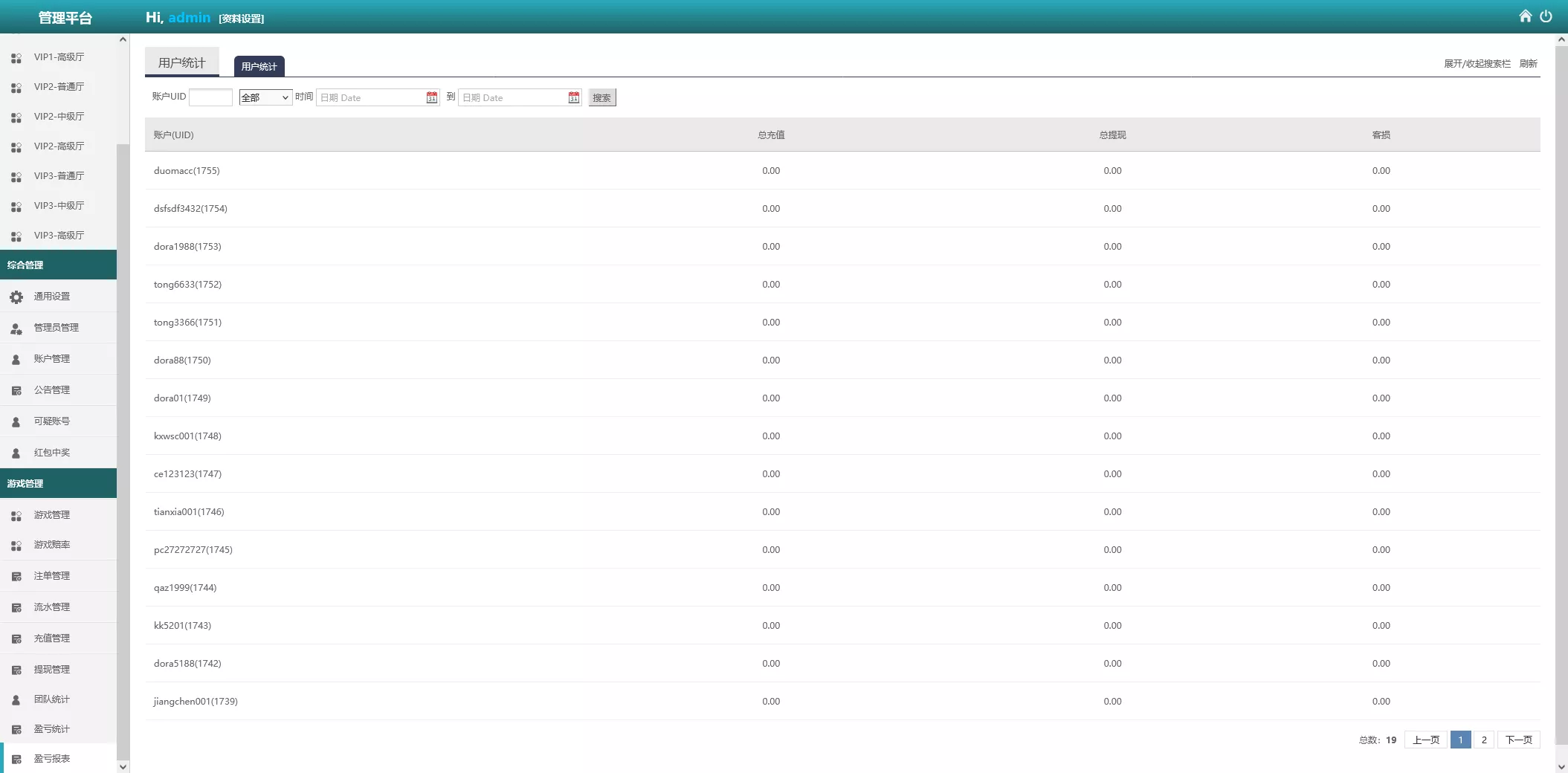Collapse the 游戏管理 section header
This screenshot has height=773, width=1568.
pyautogui.click(x=58, y=483)
